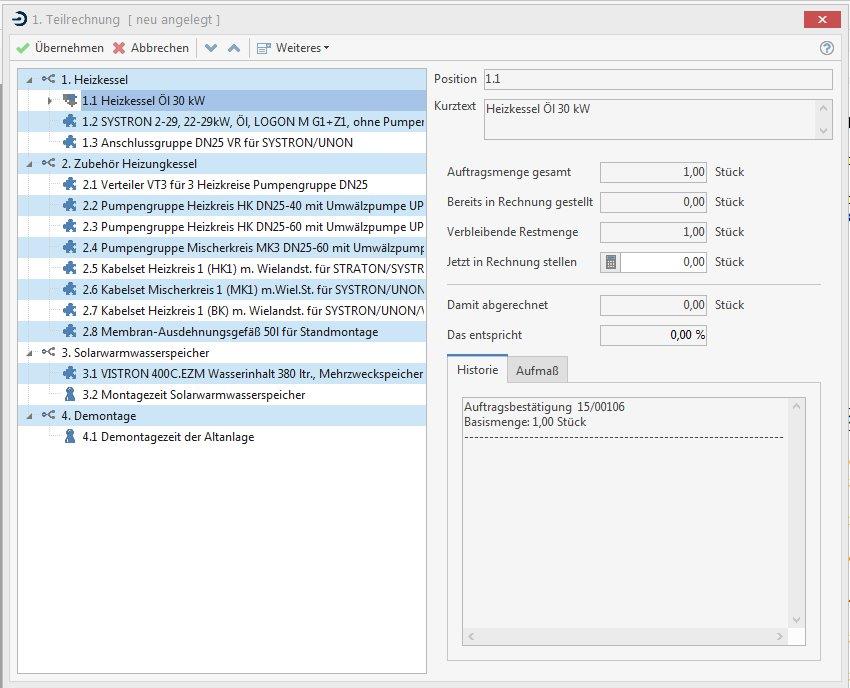Click the Das entspricht percent field
Viewport: 850px width, 688px height.
click(x=653, y=335)
